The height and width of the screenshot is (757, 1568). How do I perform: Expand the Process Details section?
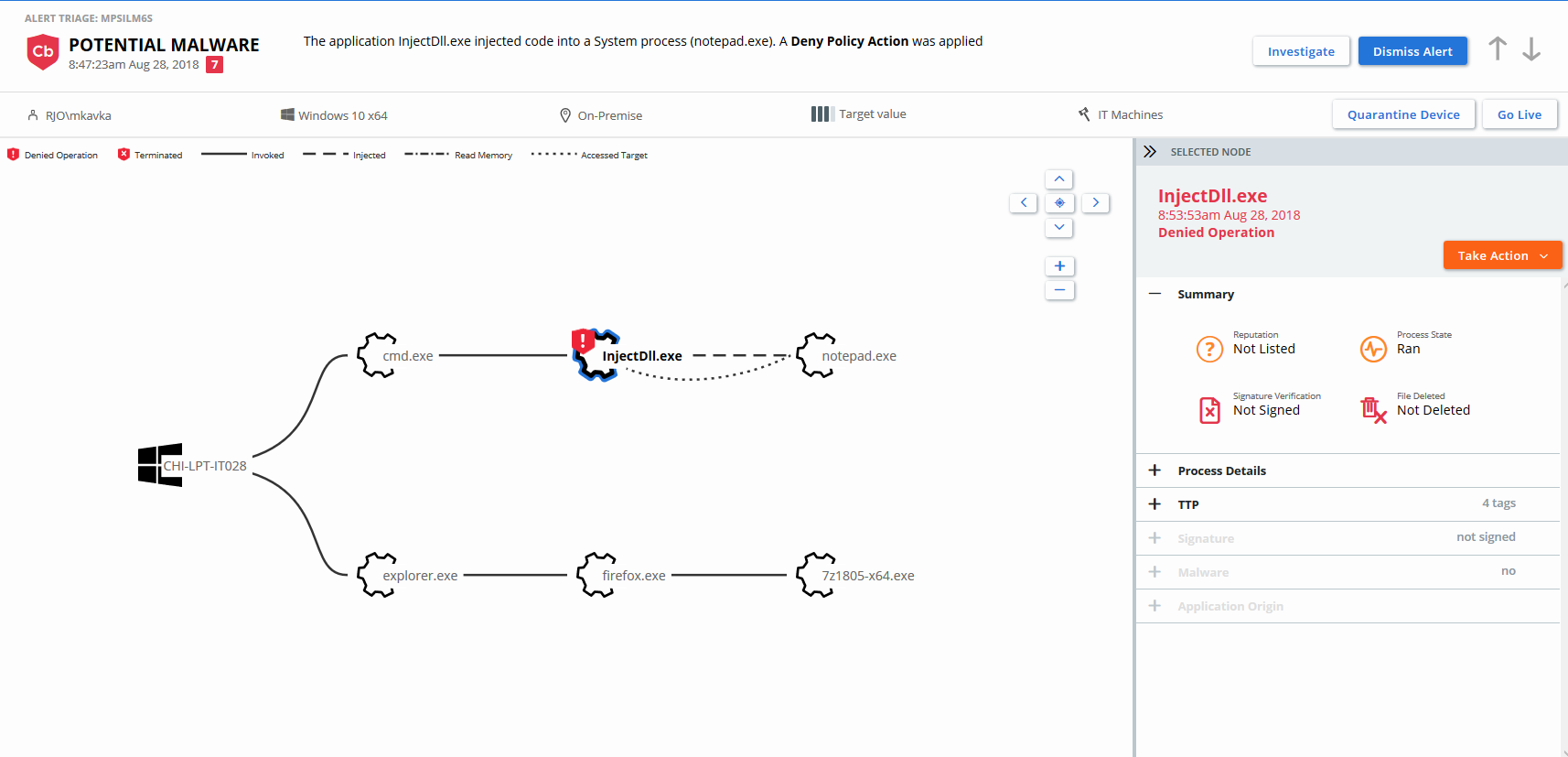click(1221, 470)
